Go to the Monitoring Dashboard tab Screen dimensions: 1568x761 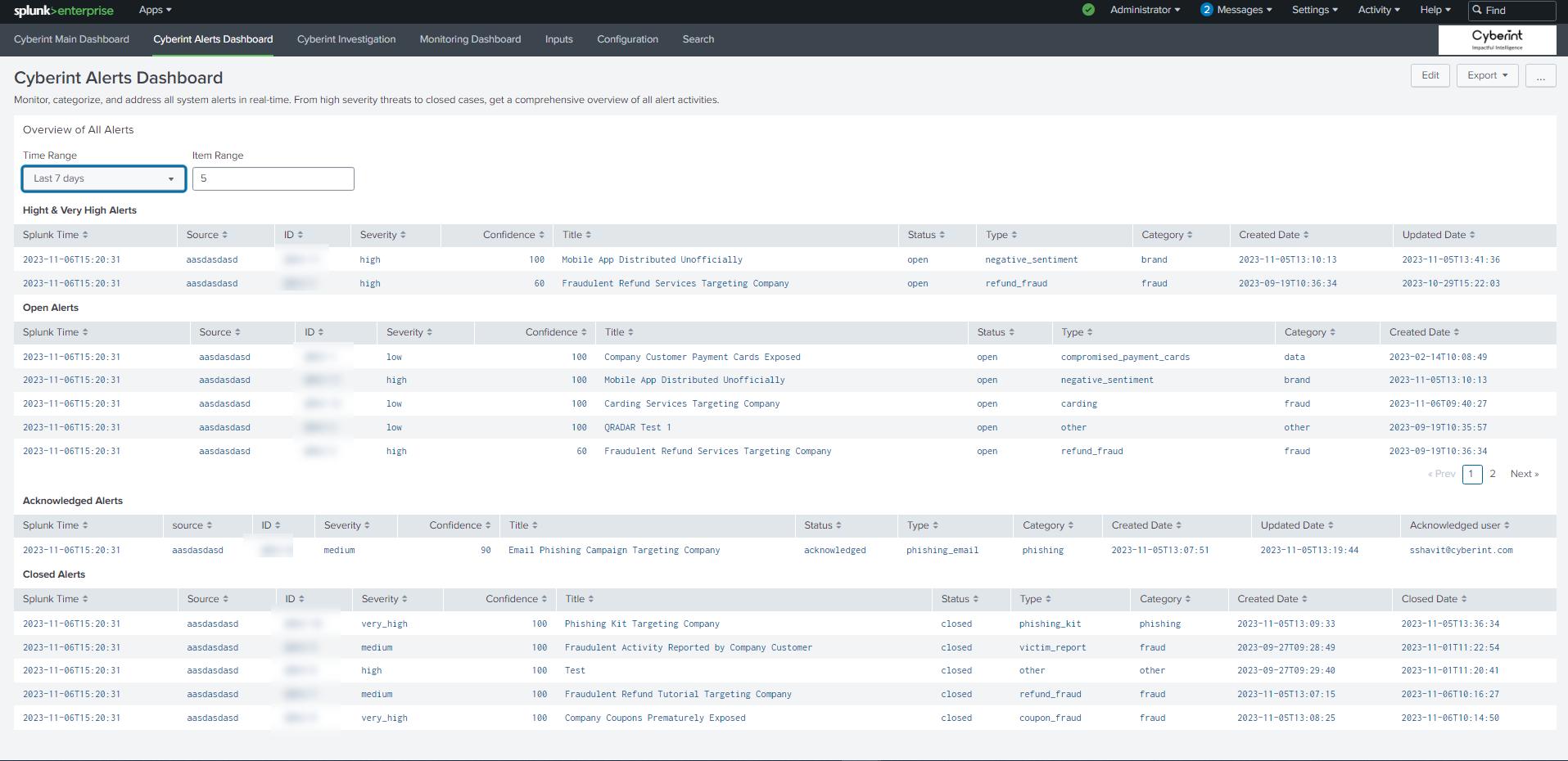point(470,39)
